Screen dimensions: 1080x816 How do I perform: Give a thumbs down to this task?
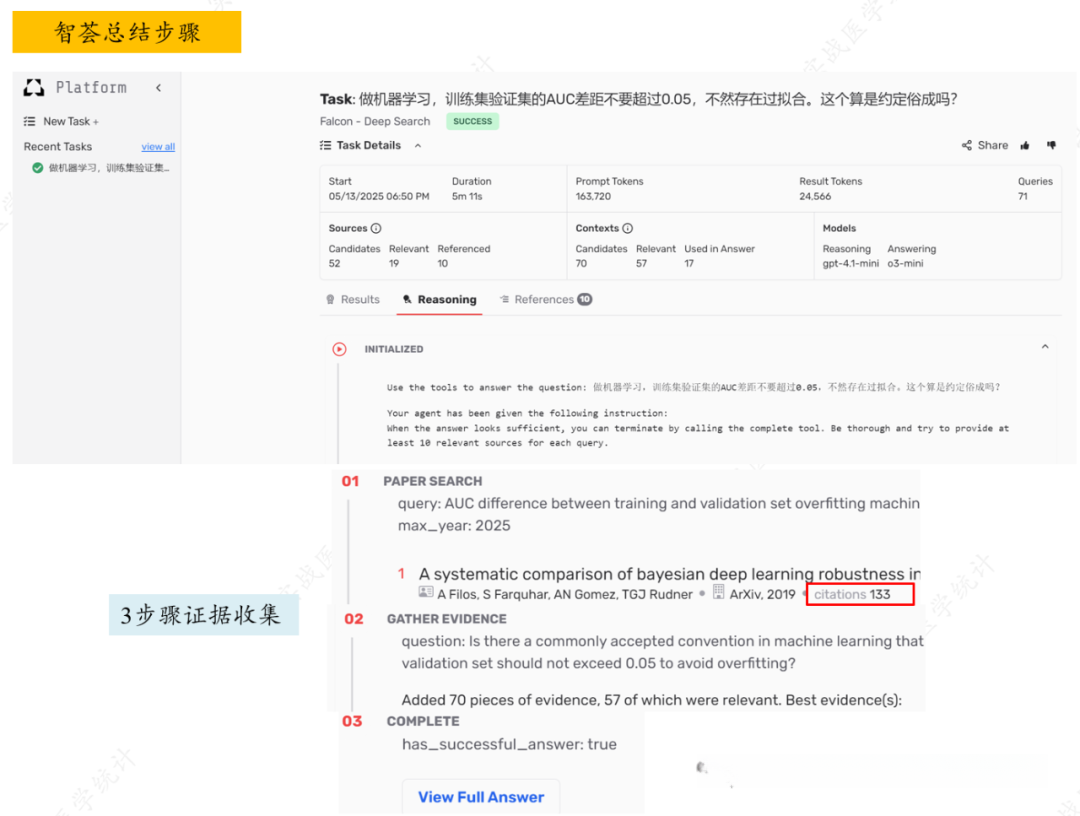click(x=1050, y=145)
